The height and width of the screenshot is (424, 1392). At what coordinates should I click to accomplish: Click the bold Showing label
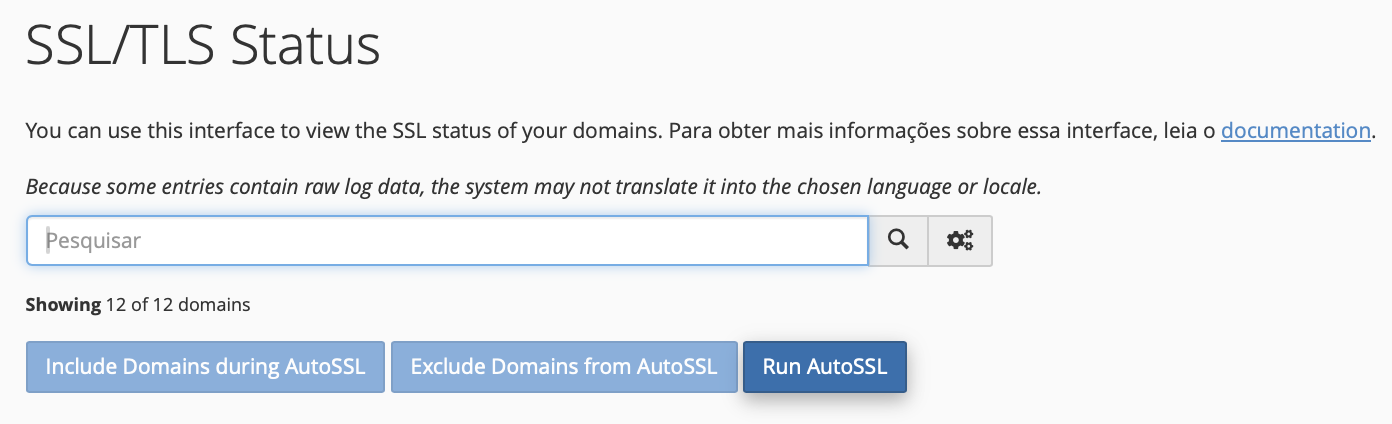pos(63,304)
